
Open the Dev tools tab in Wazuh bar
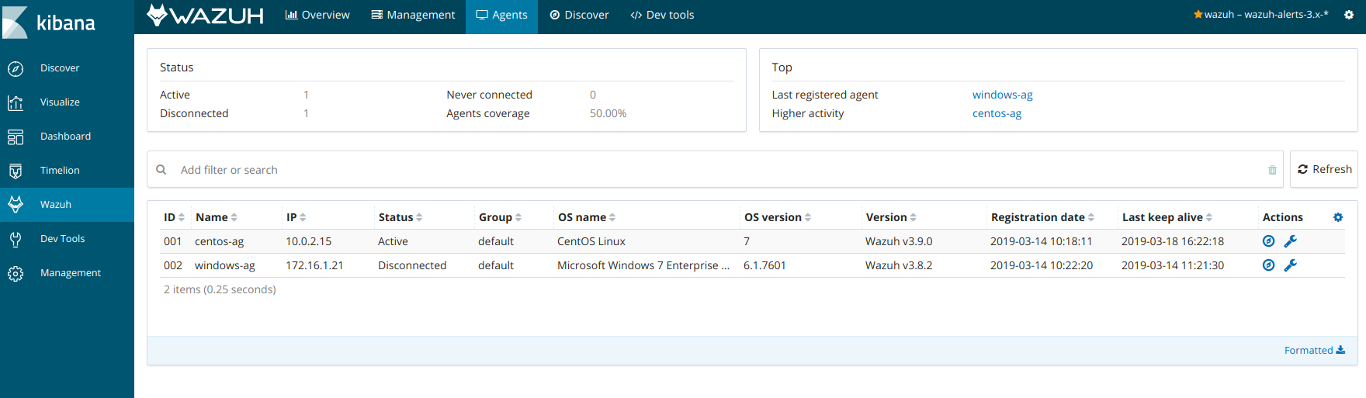(x=662, y=15)
